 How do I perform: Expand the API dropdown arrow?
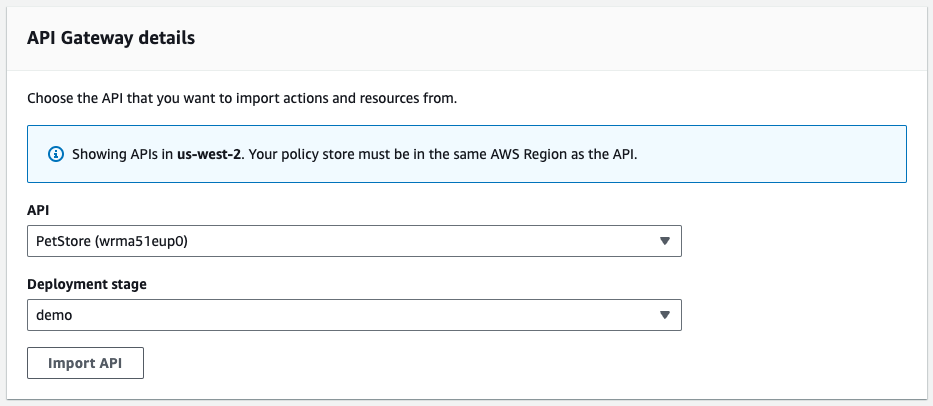(x=665, y=241)
